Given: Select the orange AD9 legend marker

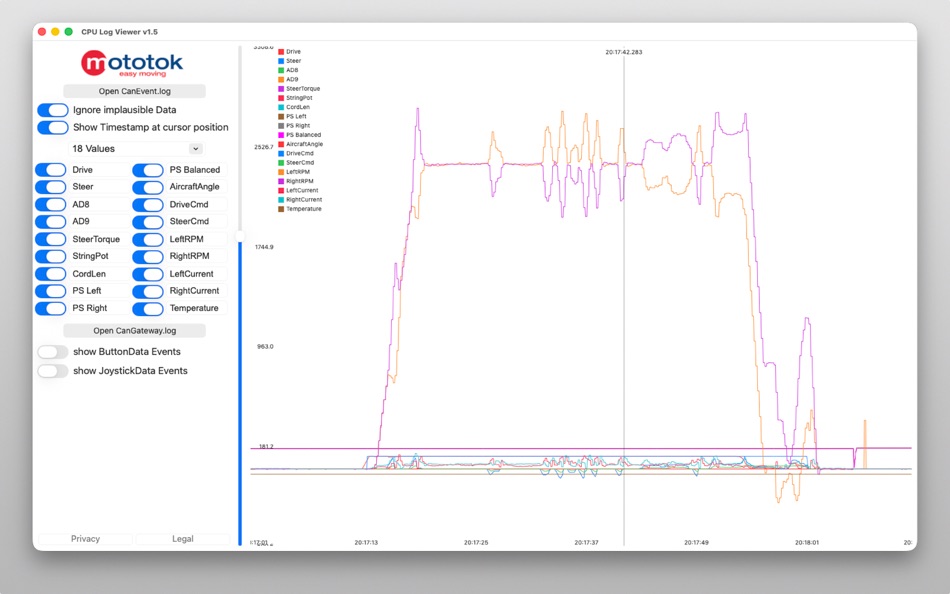Looking at the screenshot, I should click(283, 79).
